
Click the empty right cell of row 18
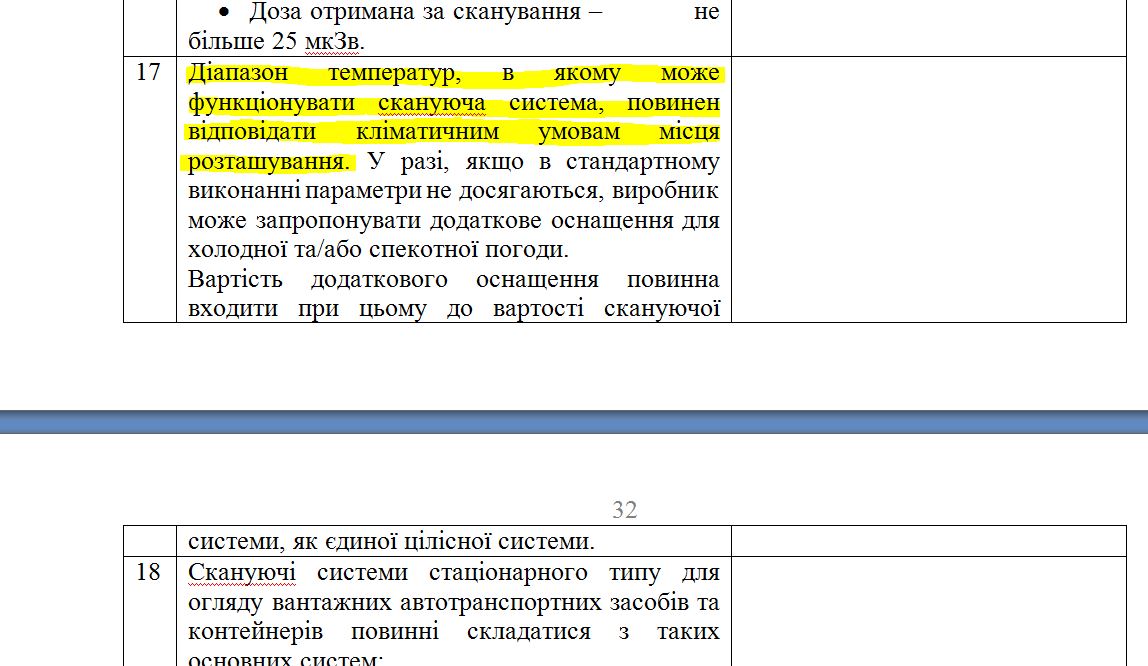pyautogui.click(x=928, y=610)
